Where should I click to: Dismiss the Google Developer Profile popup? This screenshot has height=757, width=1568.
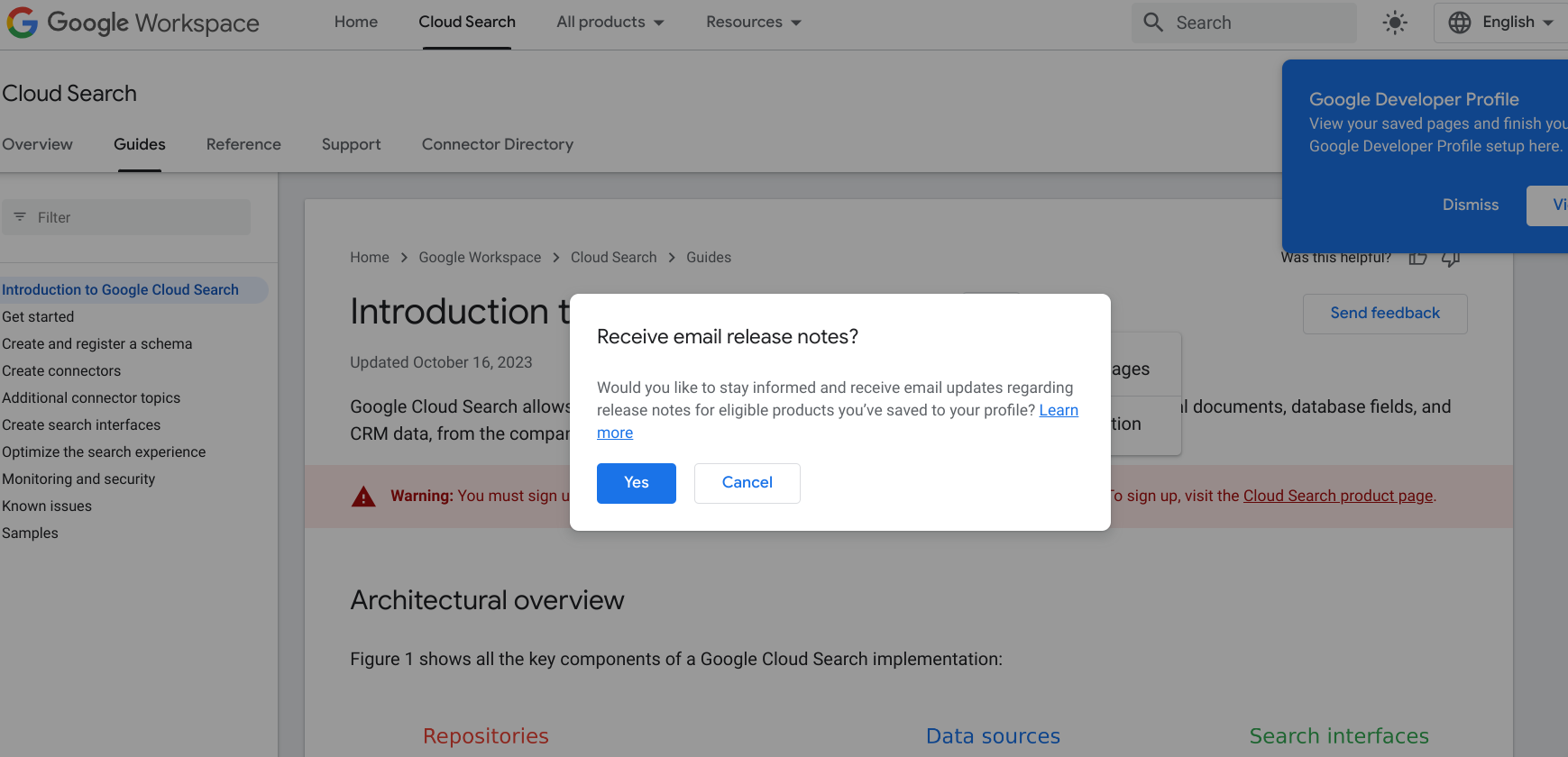tap(1470, 205)
